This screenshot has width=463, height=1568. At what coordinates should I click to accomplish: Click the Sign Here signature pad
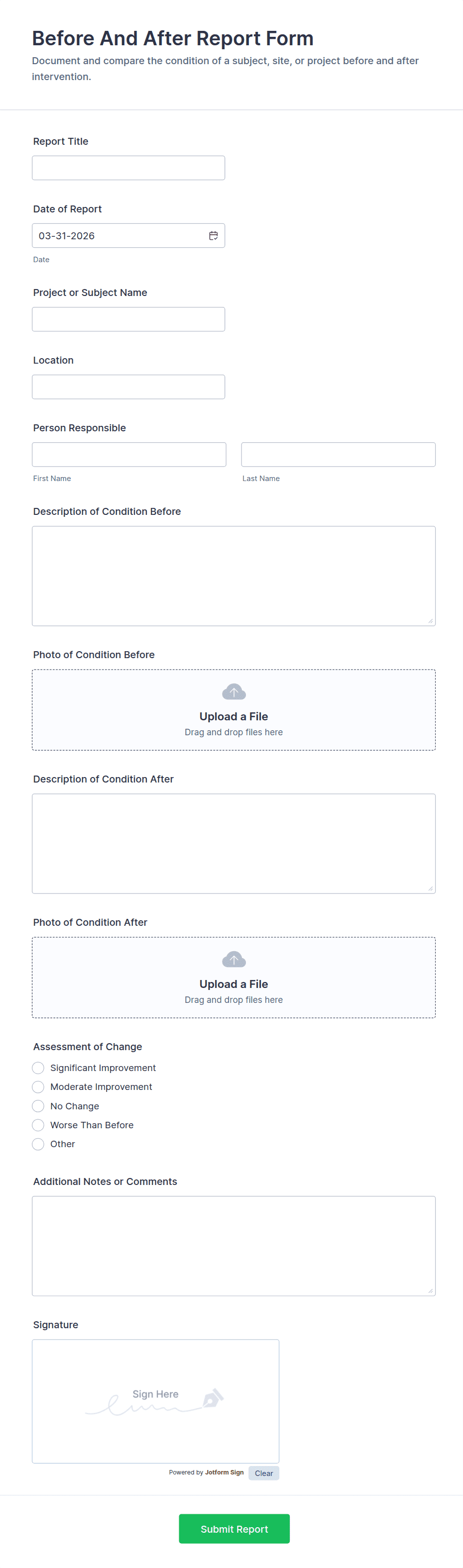(x=155, y=1400)
